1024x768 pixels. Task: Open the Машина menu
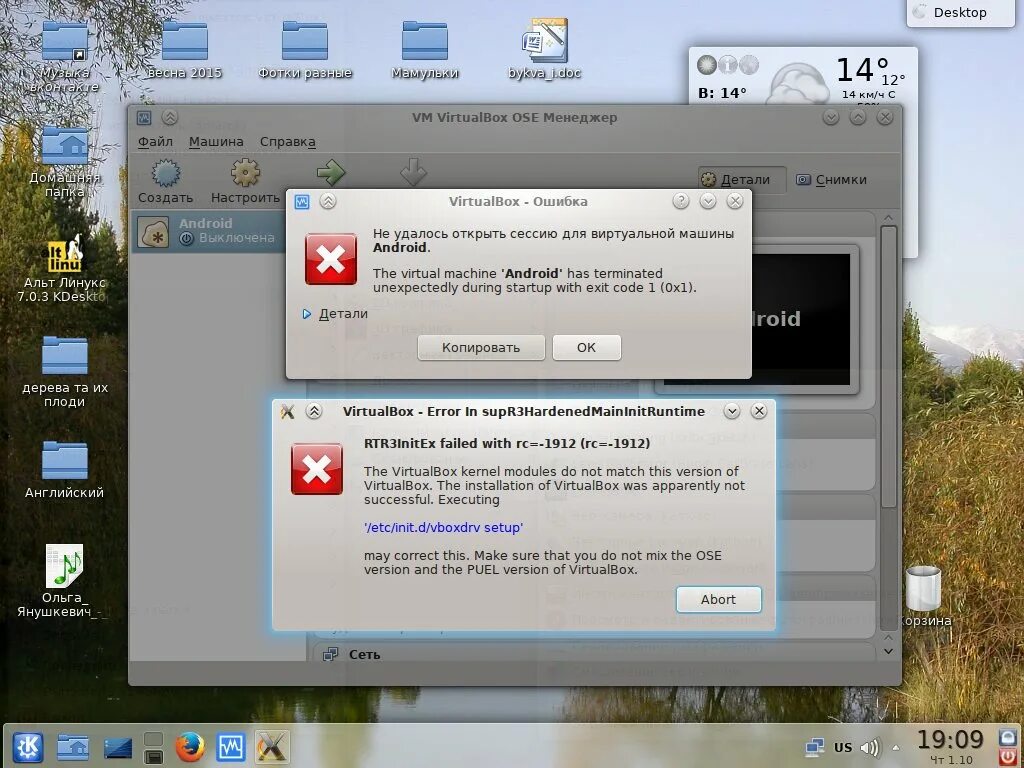click(x=216, y=142)
